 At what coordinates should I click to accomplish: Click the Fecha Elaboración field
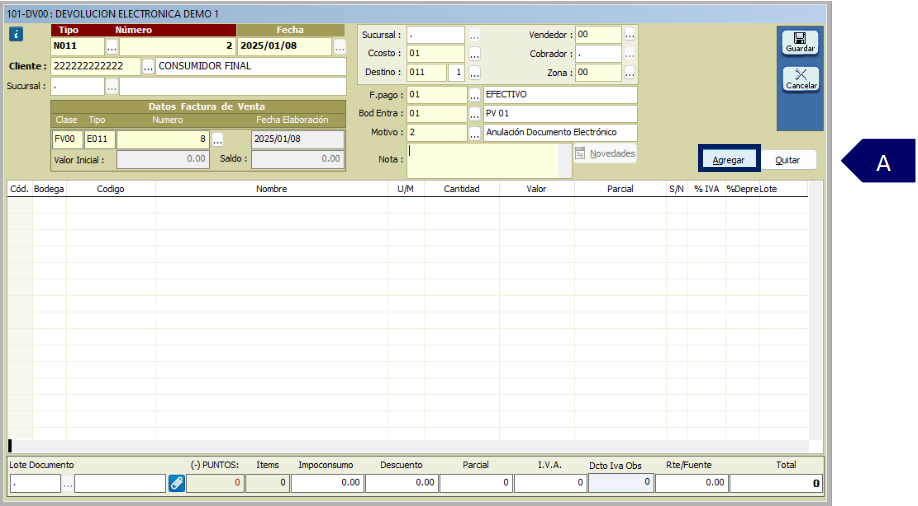tap(298, 139)
